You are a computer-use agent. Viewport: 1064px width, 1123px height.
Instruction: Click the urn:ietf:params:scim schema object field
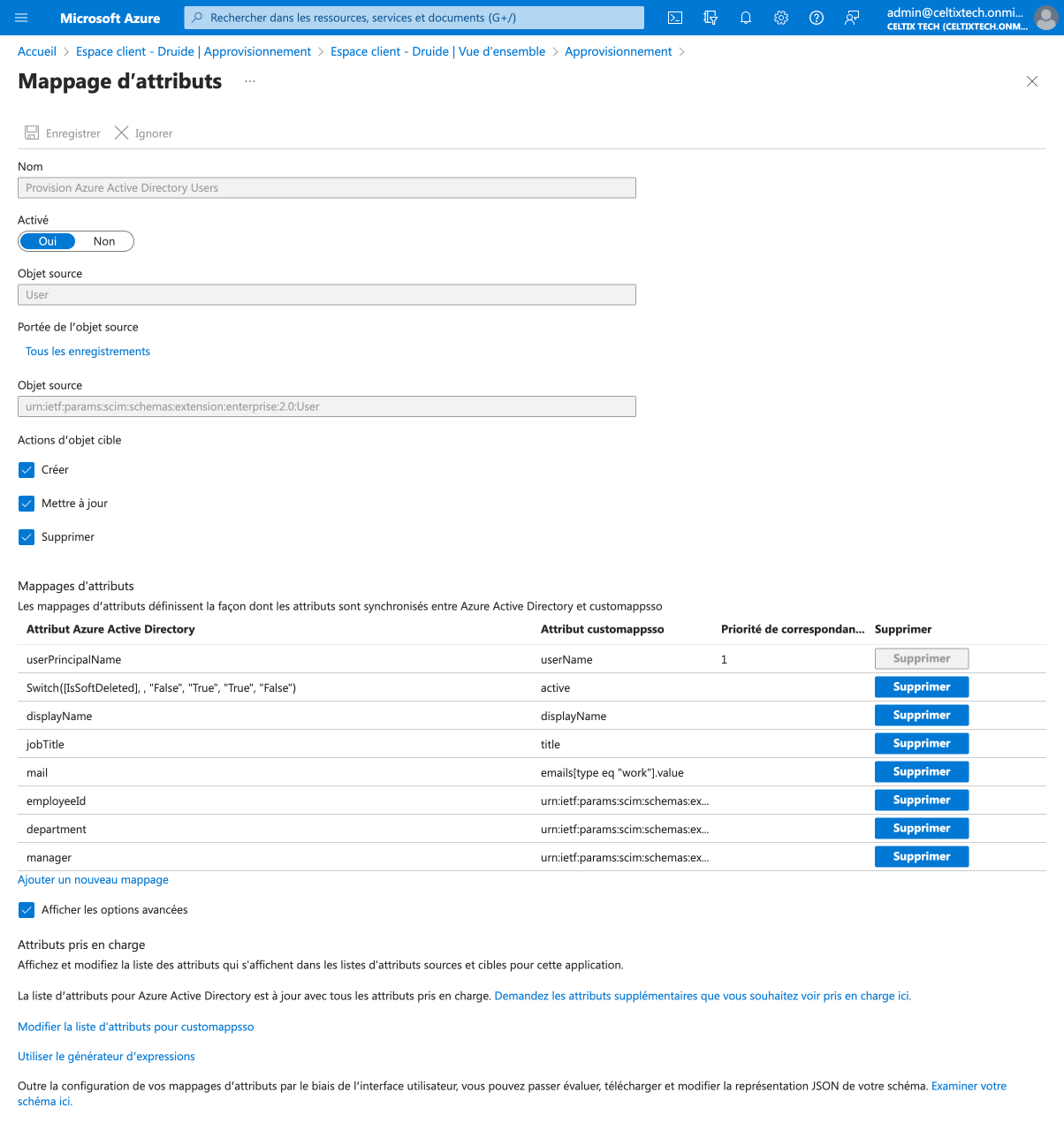327,406
